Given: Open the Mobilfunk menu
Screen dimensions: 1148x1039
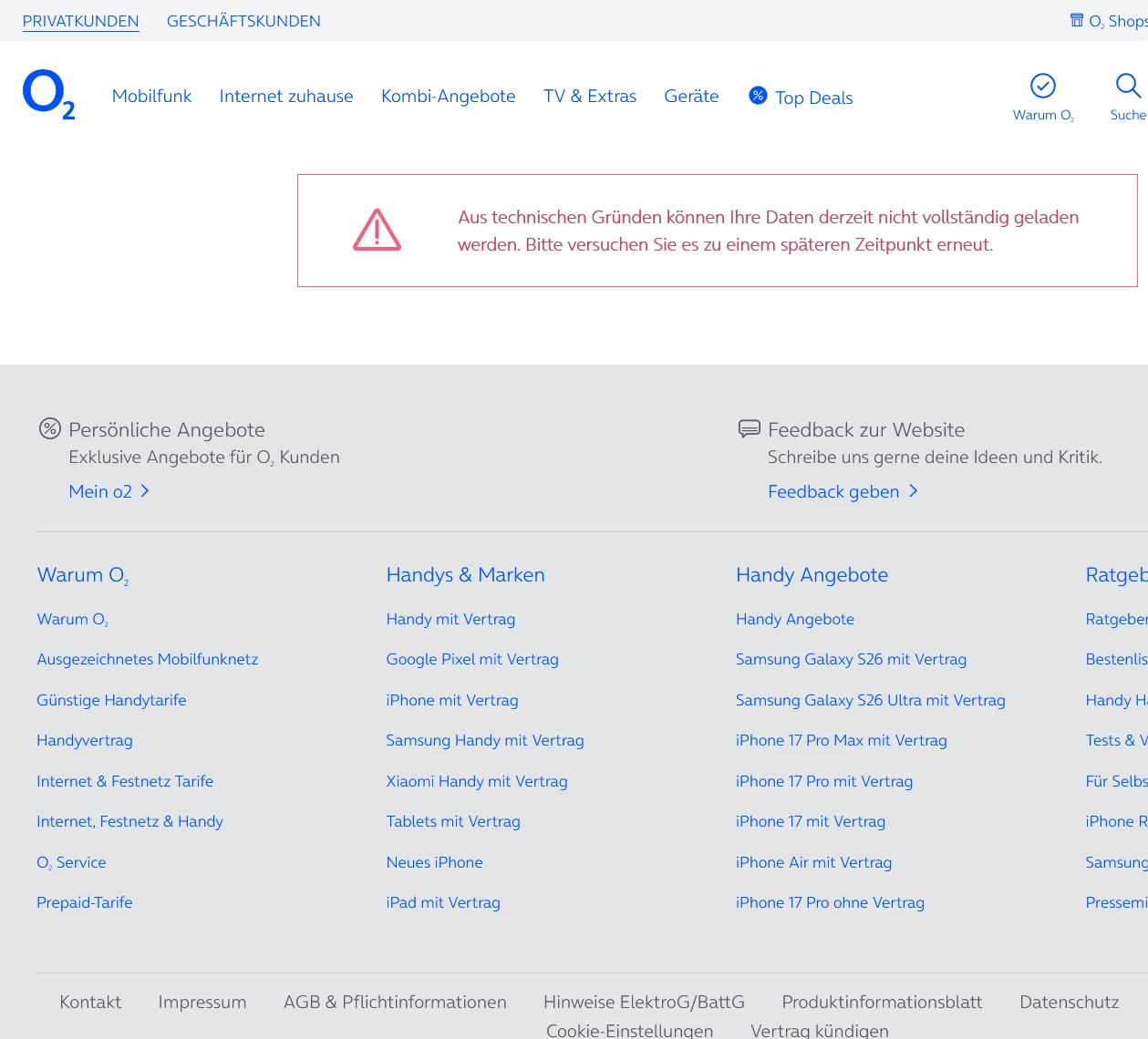Looking at the screenshot, I should tap(151, 96).
